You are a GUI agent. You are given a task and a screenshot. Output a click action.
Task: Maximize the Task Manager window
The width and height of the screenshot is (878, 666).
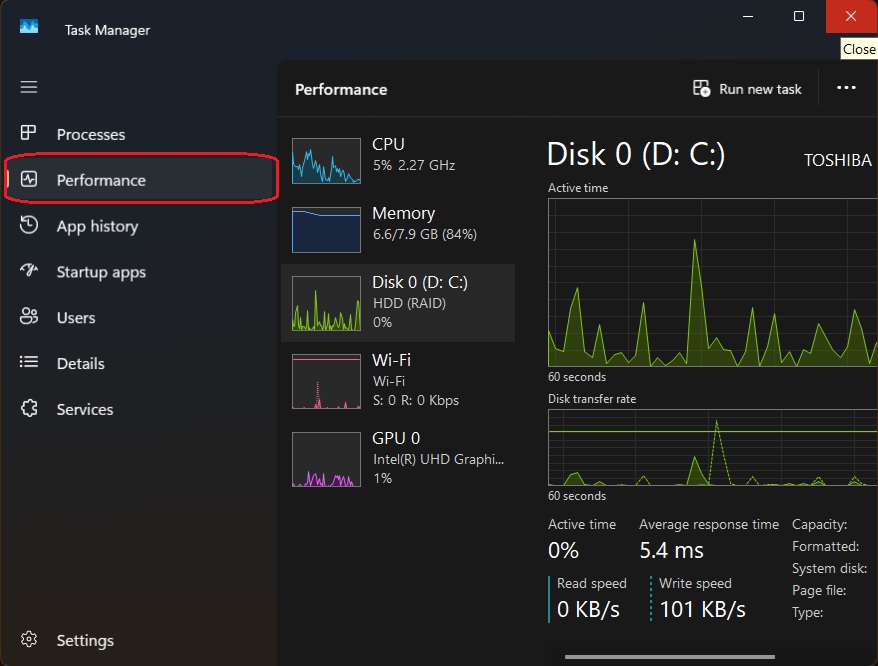(799, 16)
